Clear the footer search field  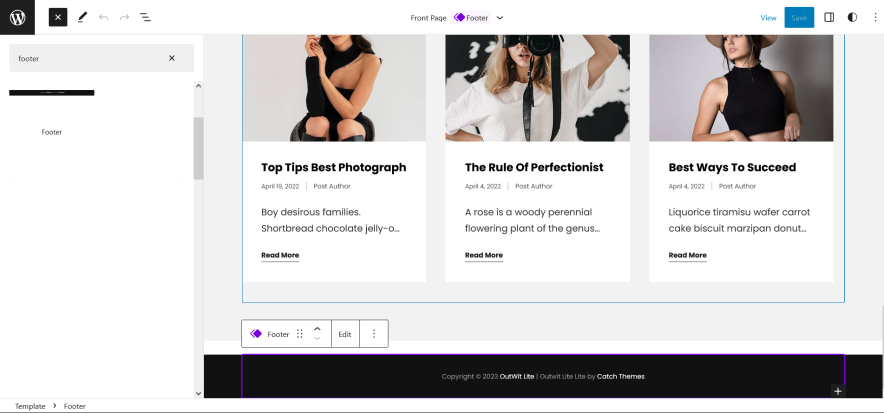click(171, 58)
